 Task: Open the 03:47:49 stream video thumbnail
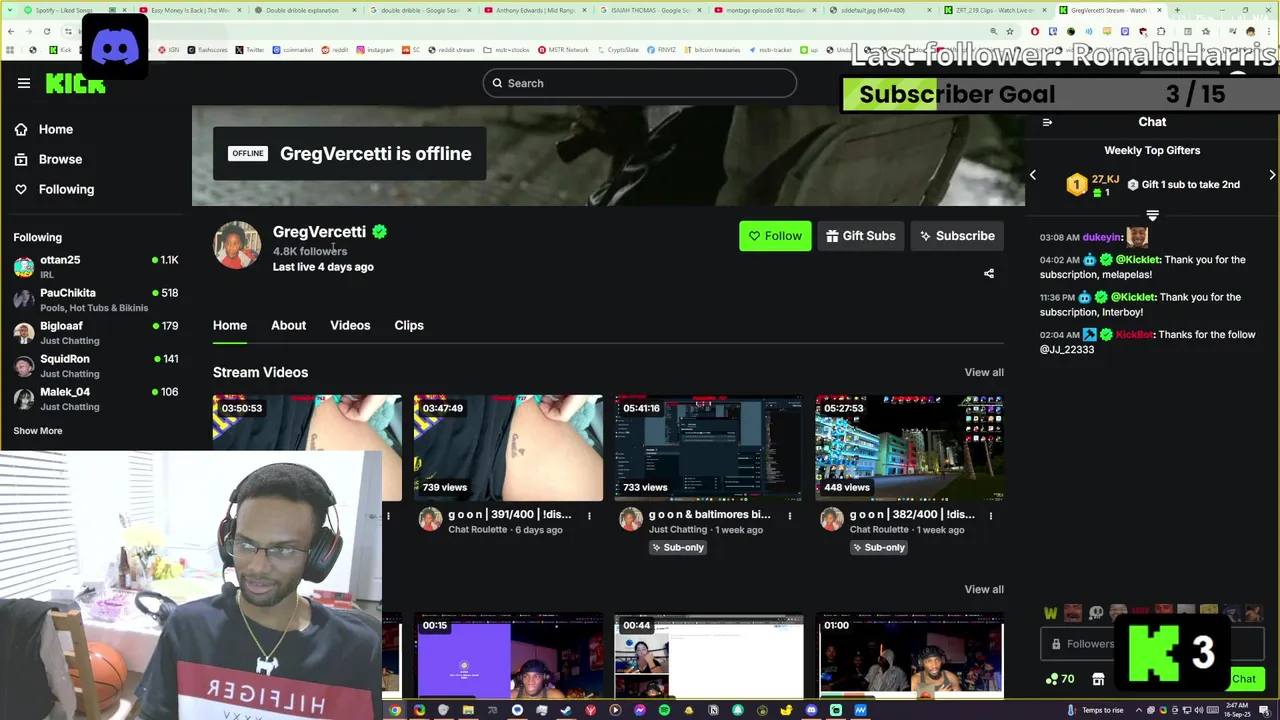pos(508,448)
